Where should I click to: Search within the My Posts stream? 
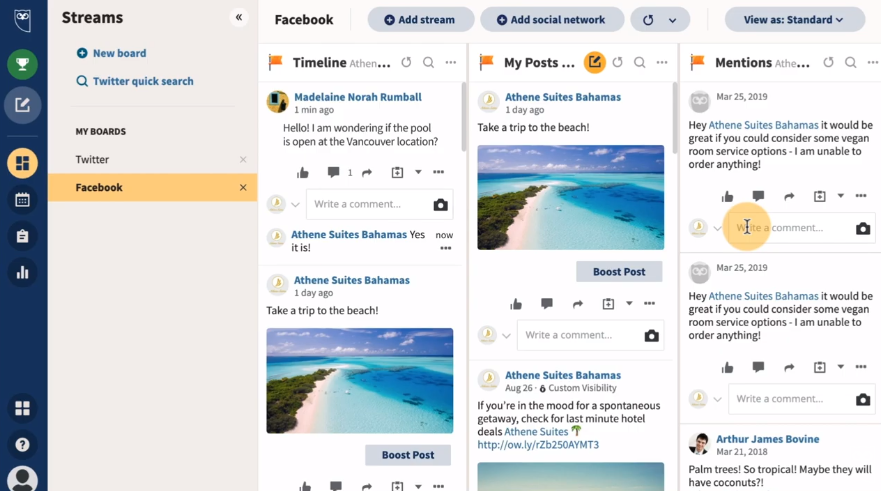point(640,62)
